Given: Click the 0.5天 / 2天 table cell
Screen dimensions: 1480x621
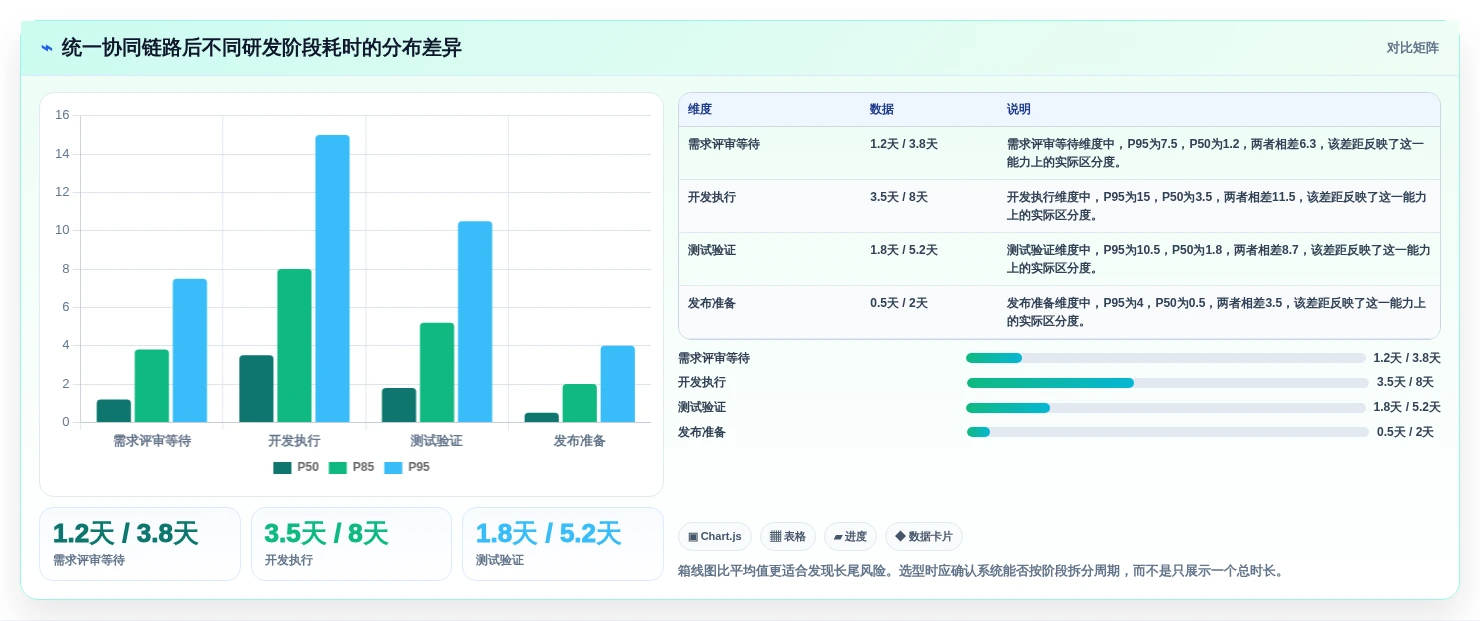Looking at the screenshot, I should pyautogui.click(x=929, y=312).
